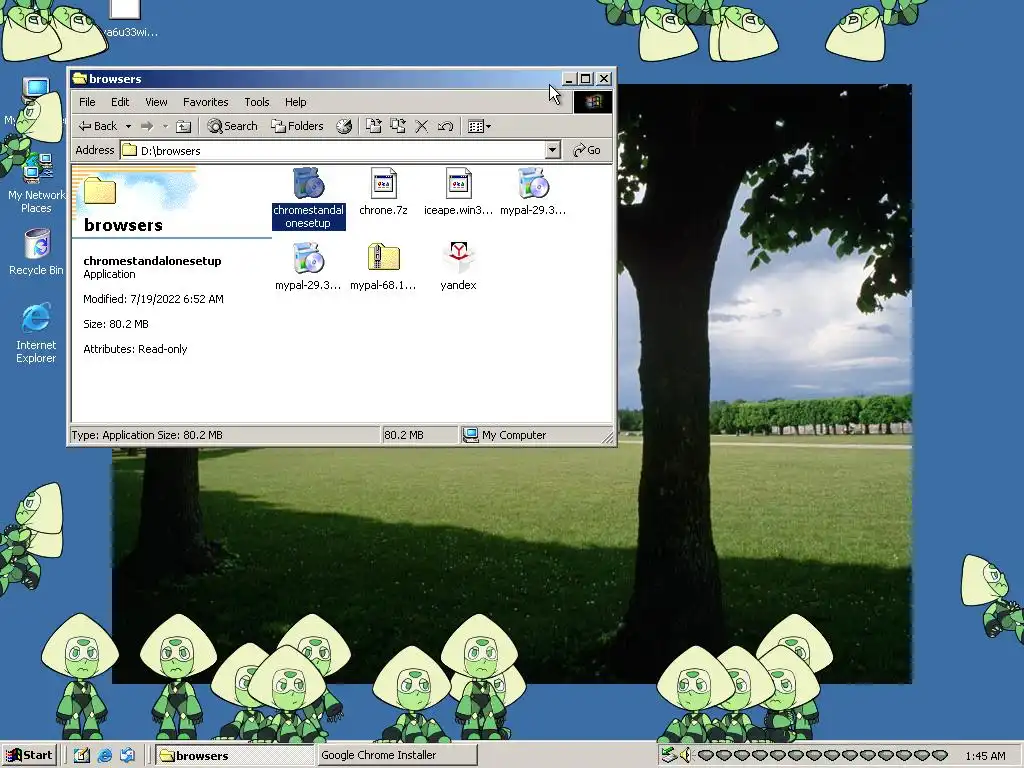
Task: Click the network connection tray icon
Action: tap(668, 756)
